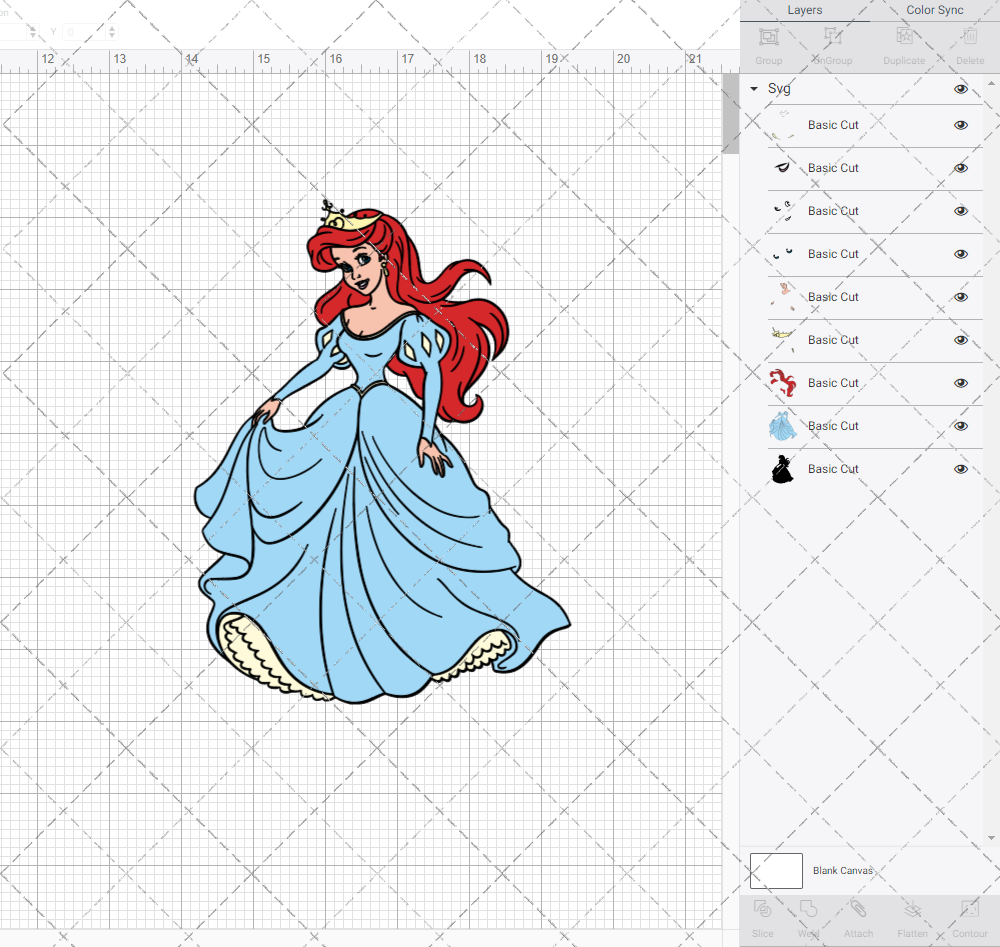The height and width of the screenshot is (947, 1000).
Task: Select the skin-tone layer thumbnail
Action: coord(783,297)
